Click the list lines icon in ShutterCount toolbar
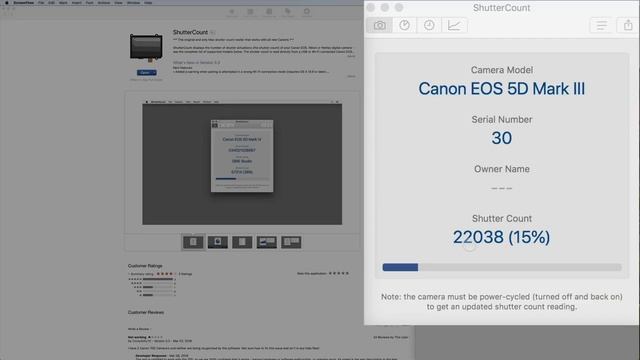The width and height of the screenshot is (640, 360). (x=601, y=25)
